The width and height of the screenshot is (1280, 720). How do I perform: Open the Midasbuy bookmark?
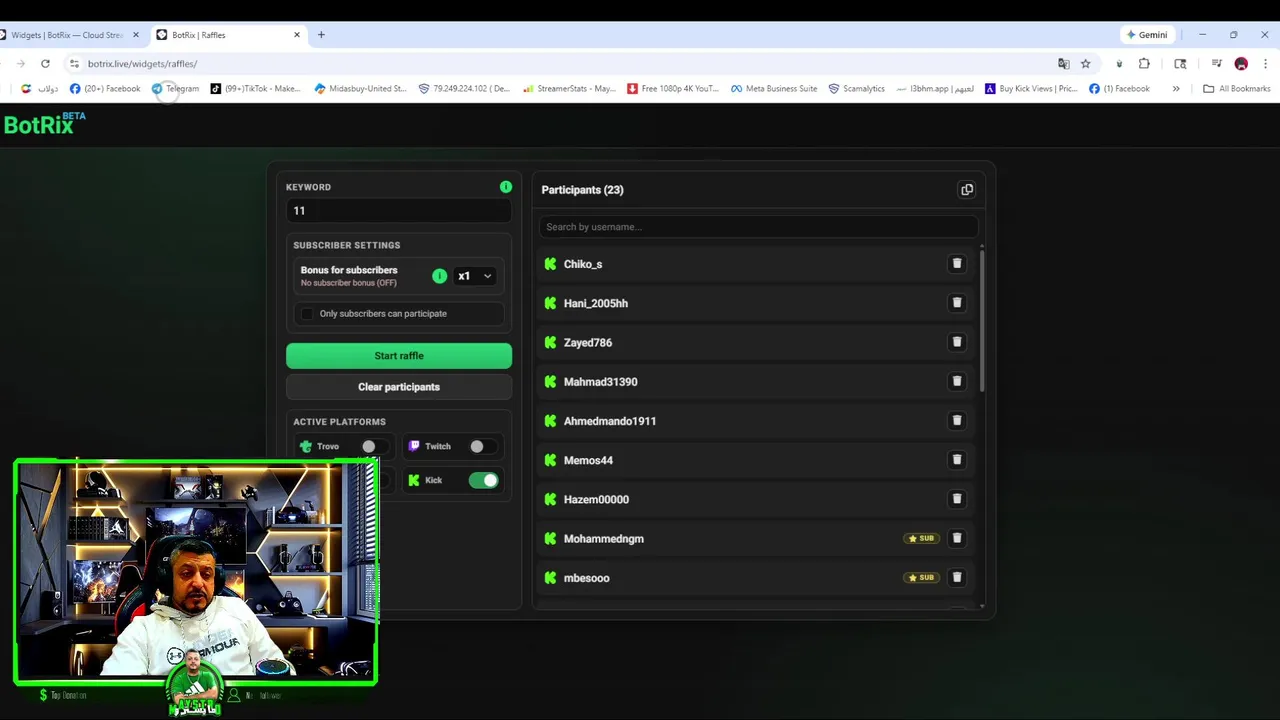pos(360,88)
